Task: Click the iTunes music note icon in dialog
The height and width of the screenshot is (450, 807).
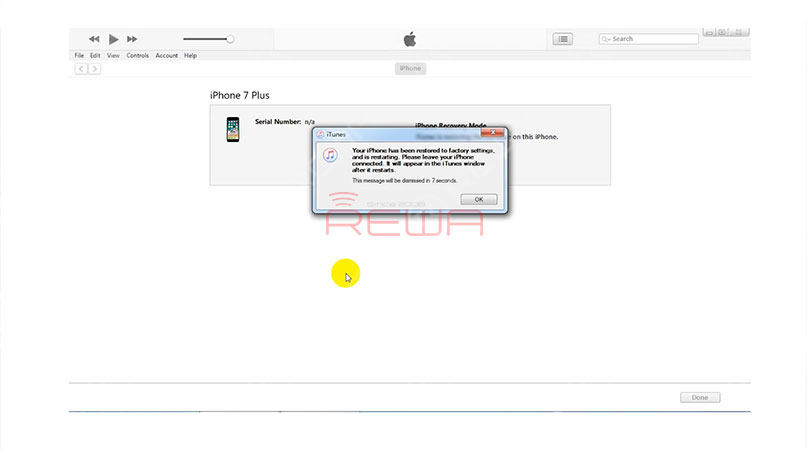Action: tap(330, 155)
